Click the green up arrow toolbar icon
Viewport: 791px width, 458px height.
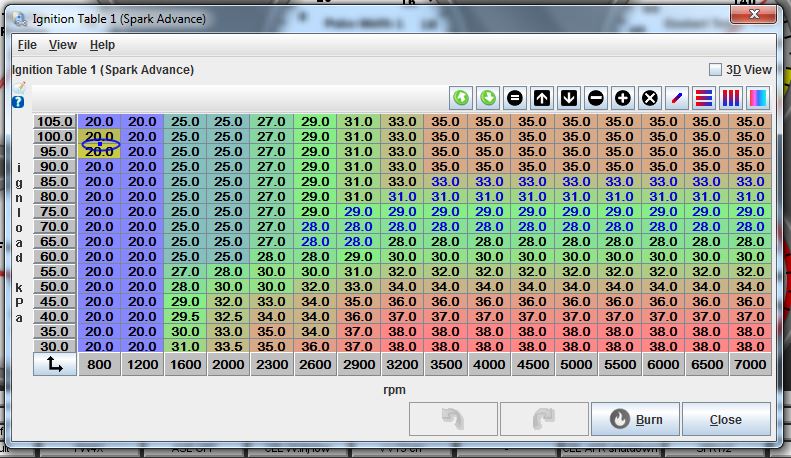pos(461,98)
